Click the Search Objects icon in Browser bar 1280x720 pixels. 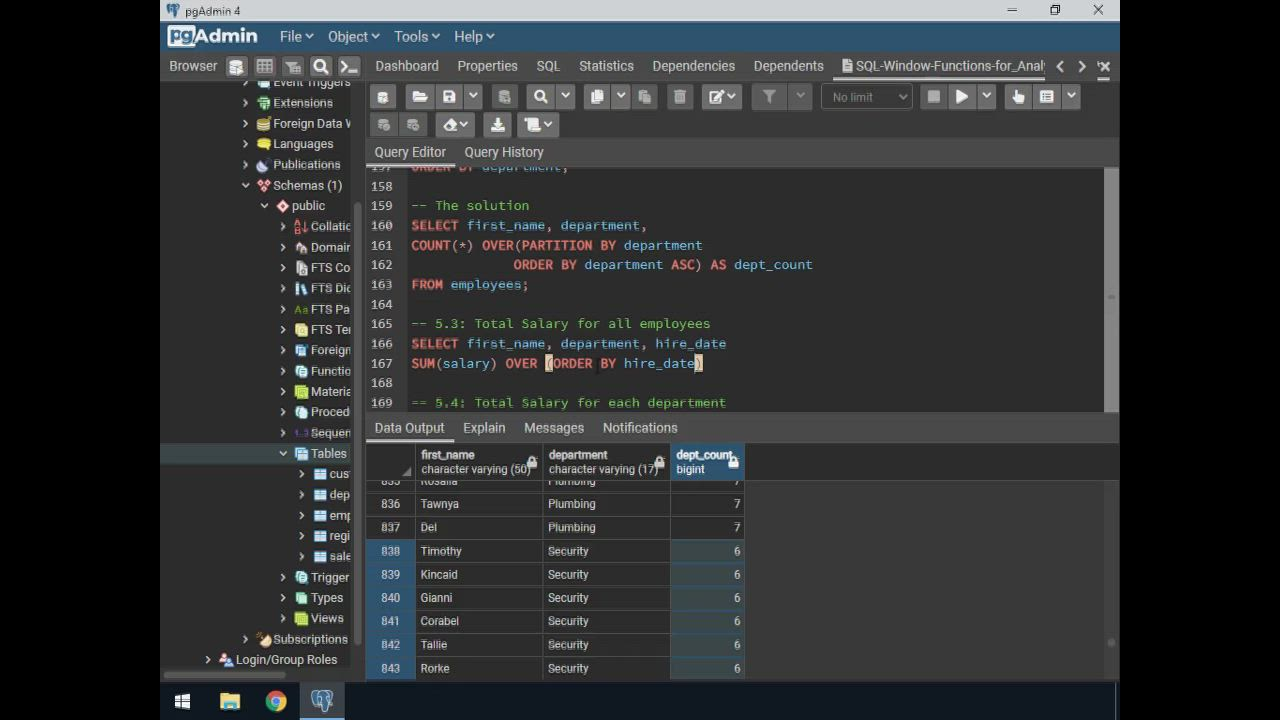coord(321,67)
